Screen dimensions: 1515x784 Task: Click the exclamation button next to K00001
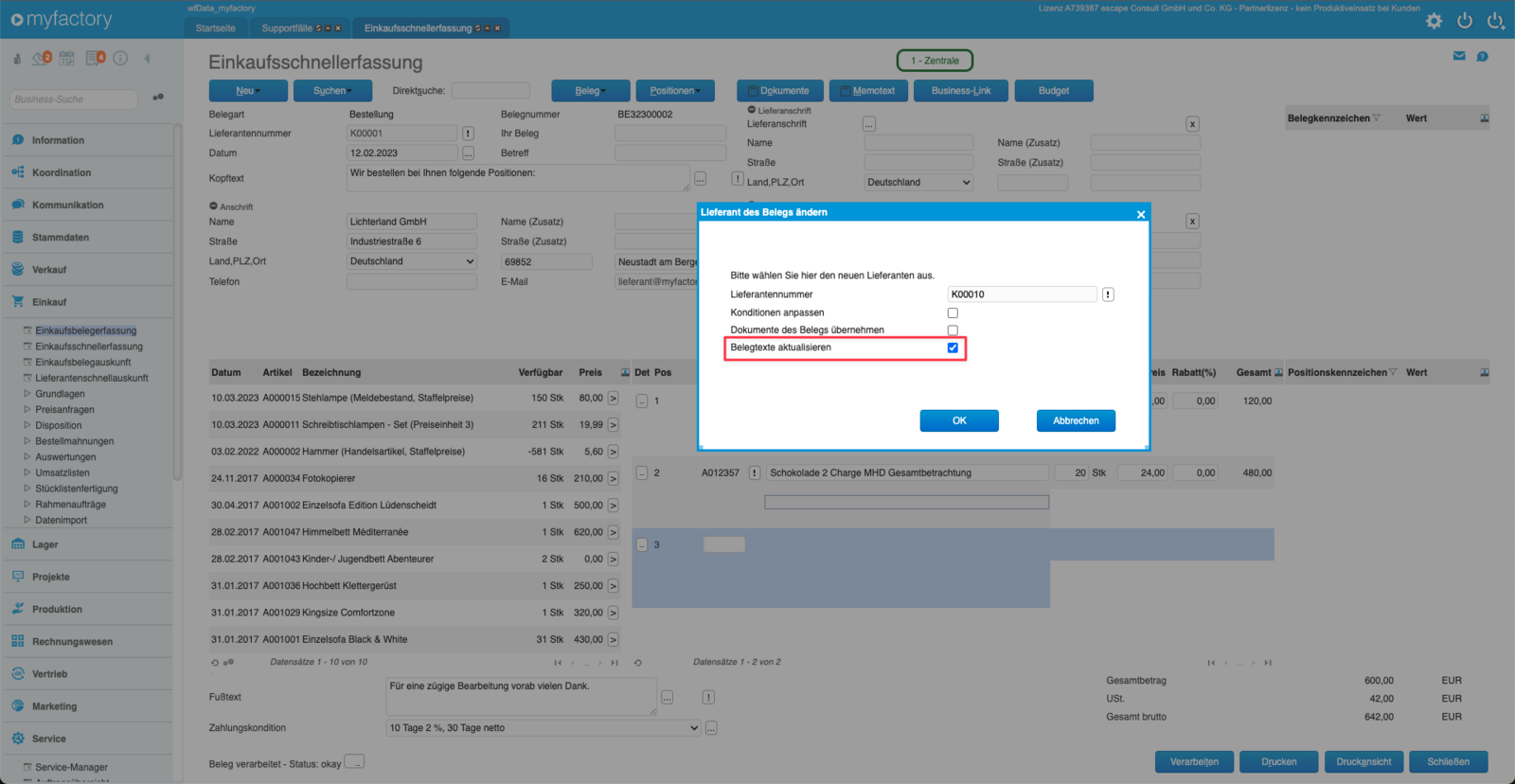coord(468,134)
